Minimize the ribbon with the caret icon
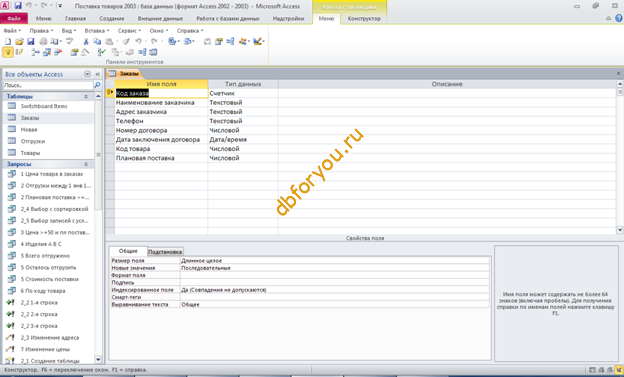 [608, 18]
